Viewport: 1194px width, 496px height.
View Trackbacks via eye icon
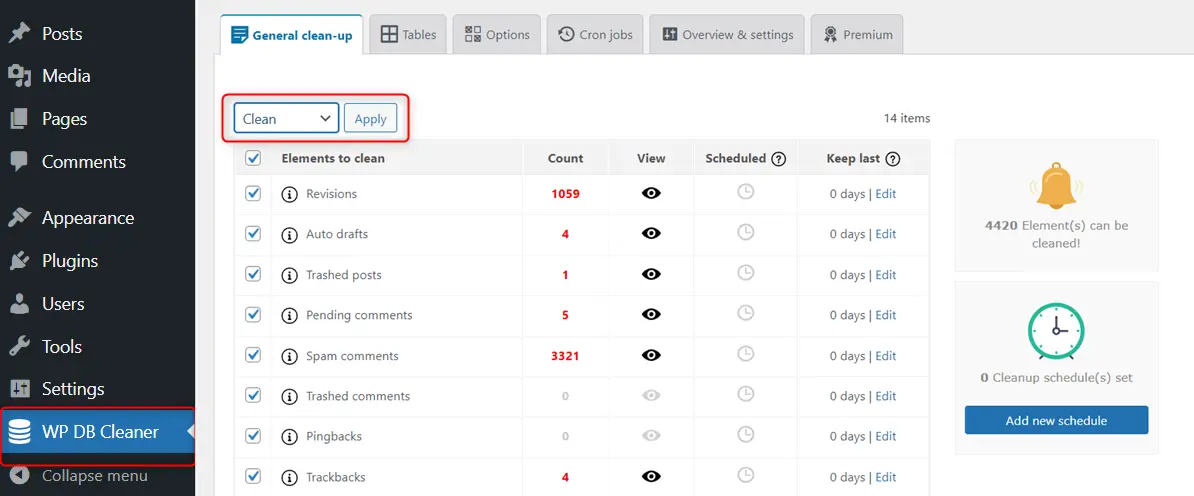651,476
